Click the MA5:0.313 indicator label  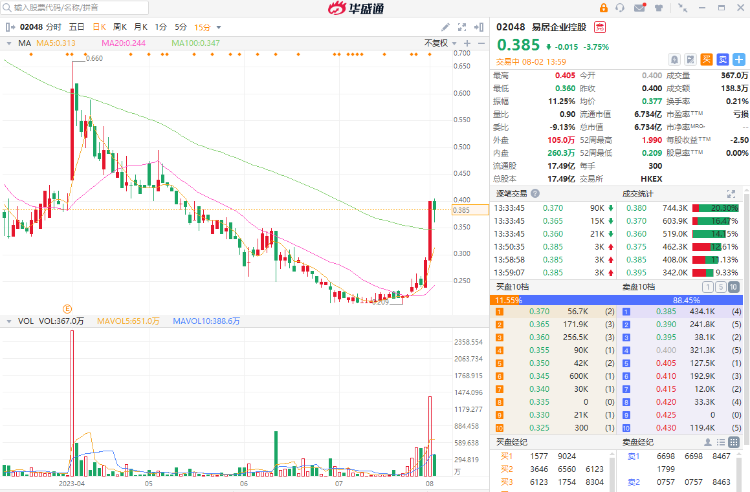pyautogui.click(x=56, y=44)
